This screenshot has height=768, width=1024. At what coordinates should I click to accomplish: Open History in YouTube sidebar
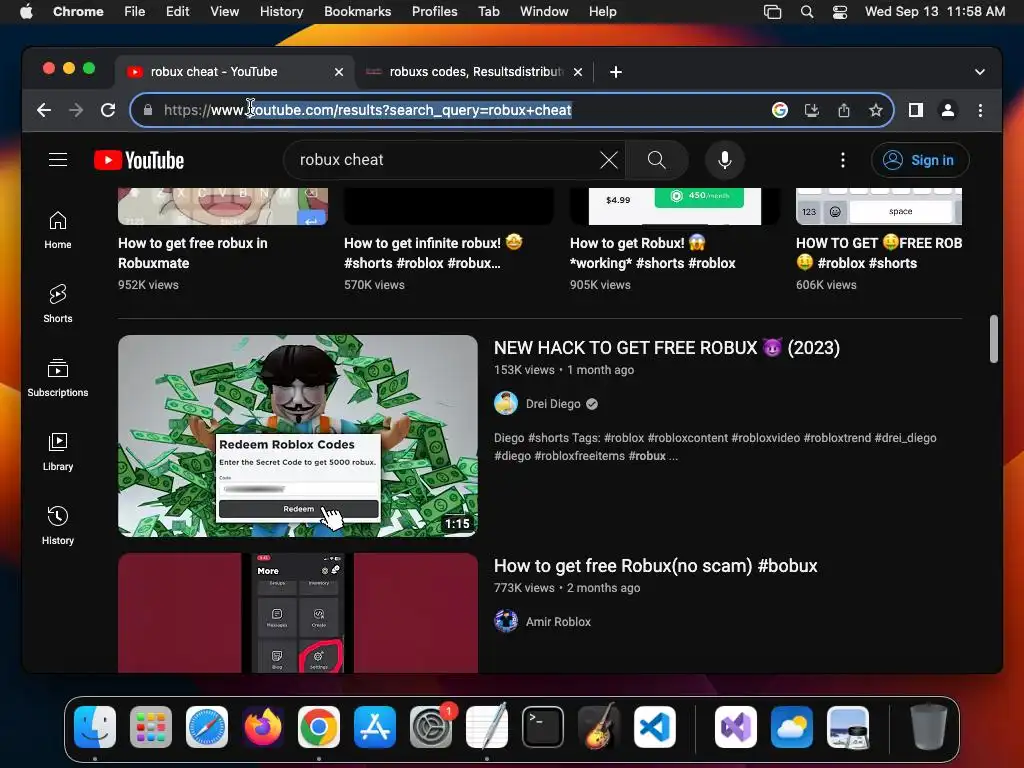pyautogui.click(x=58, y=526)
